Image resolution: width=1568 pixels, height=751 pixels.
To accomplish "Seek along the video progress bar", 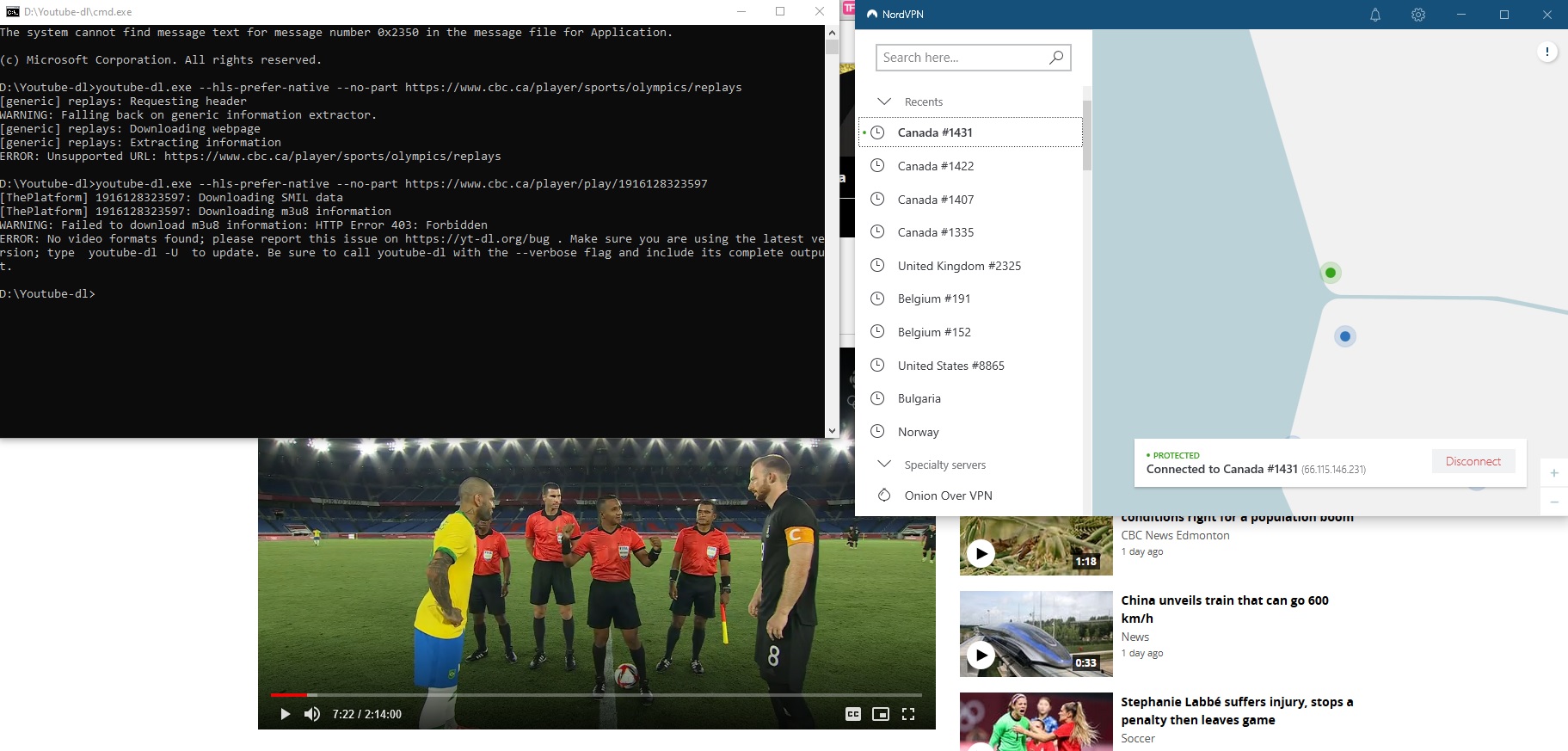I will click(x=596, y=694).
